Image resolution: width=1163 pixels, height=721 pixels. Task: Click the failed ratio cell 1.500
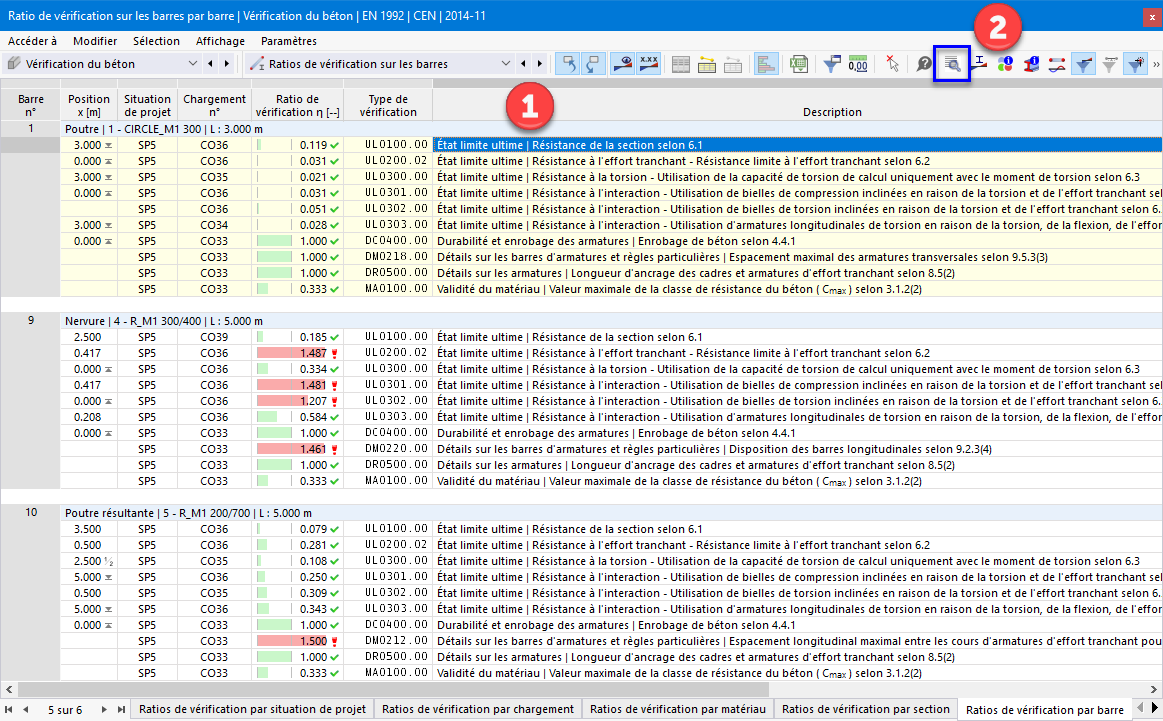pyautogui.click(x=297, y=641)
